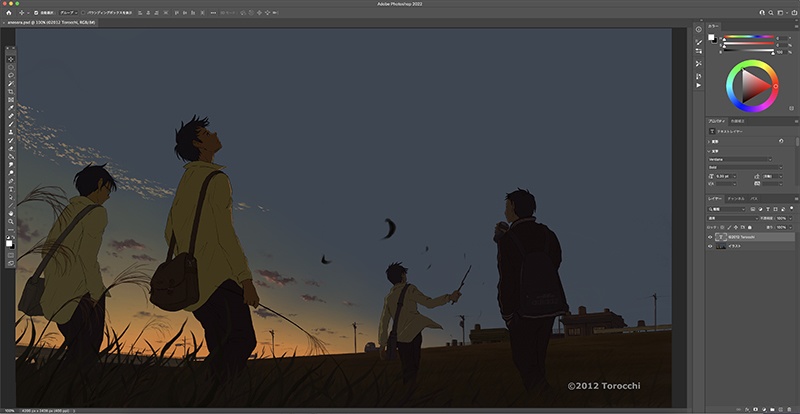
Task: Open the Layers panel menu
Action: click(x=796, y=199)
